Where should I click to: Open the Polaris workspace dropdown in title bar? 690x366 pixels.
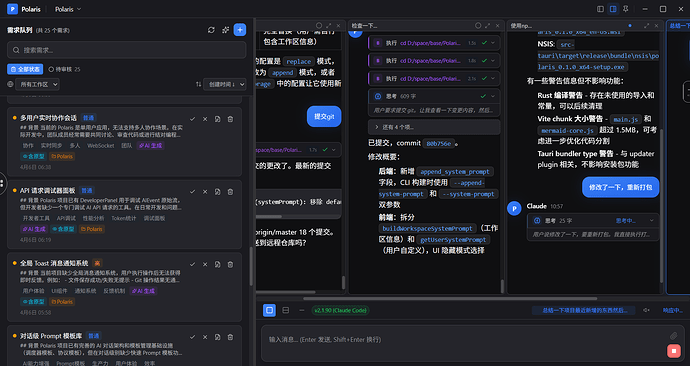(x=68, y=9)
